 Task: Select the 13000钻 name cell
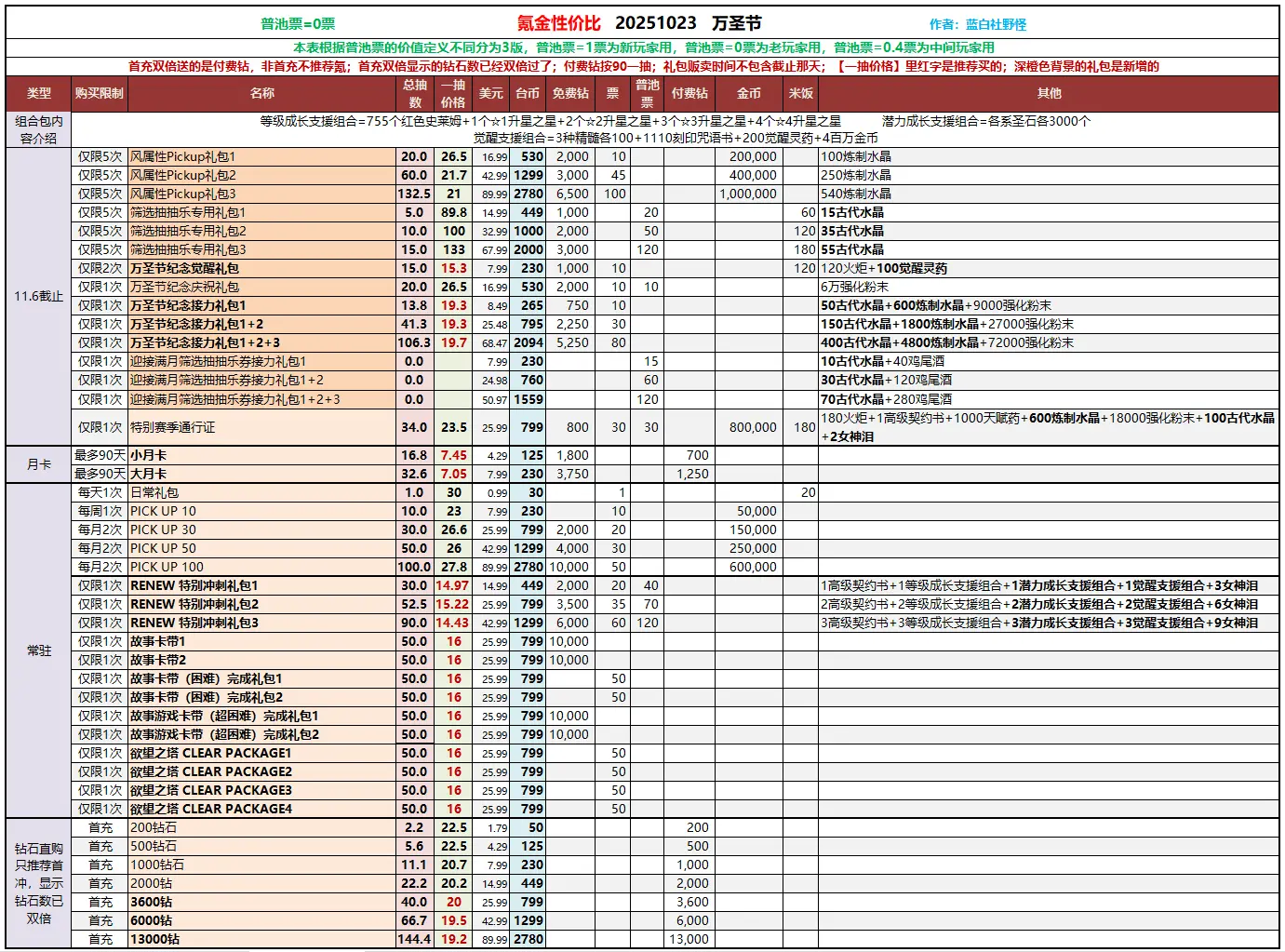155,939
